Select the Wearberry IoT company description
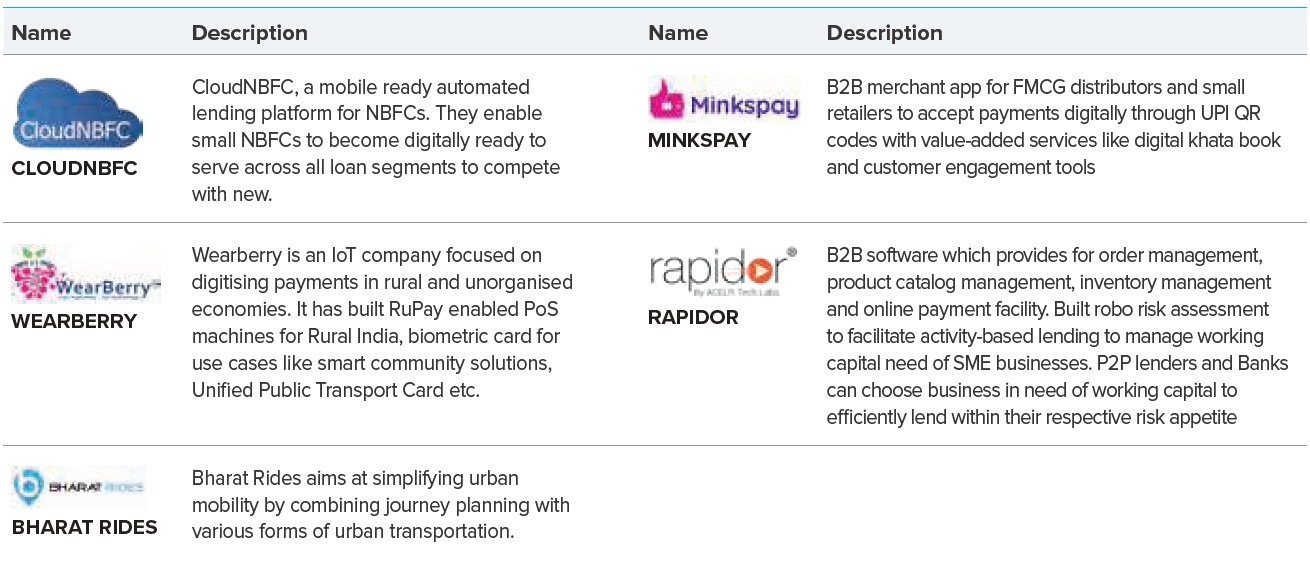Viewport: 1310px width, 575px height. (x=382, y=322)
